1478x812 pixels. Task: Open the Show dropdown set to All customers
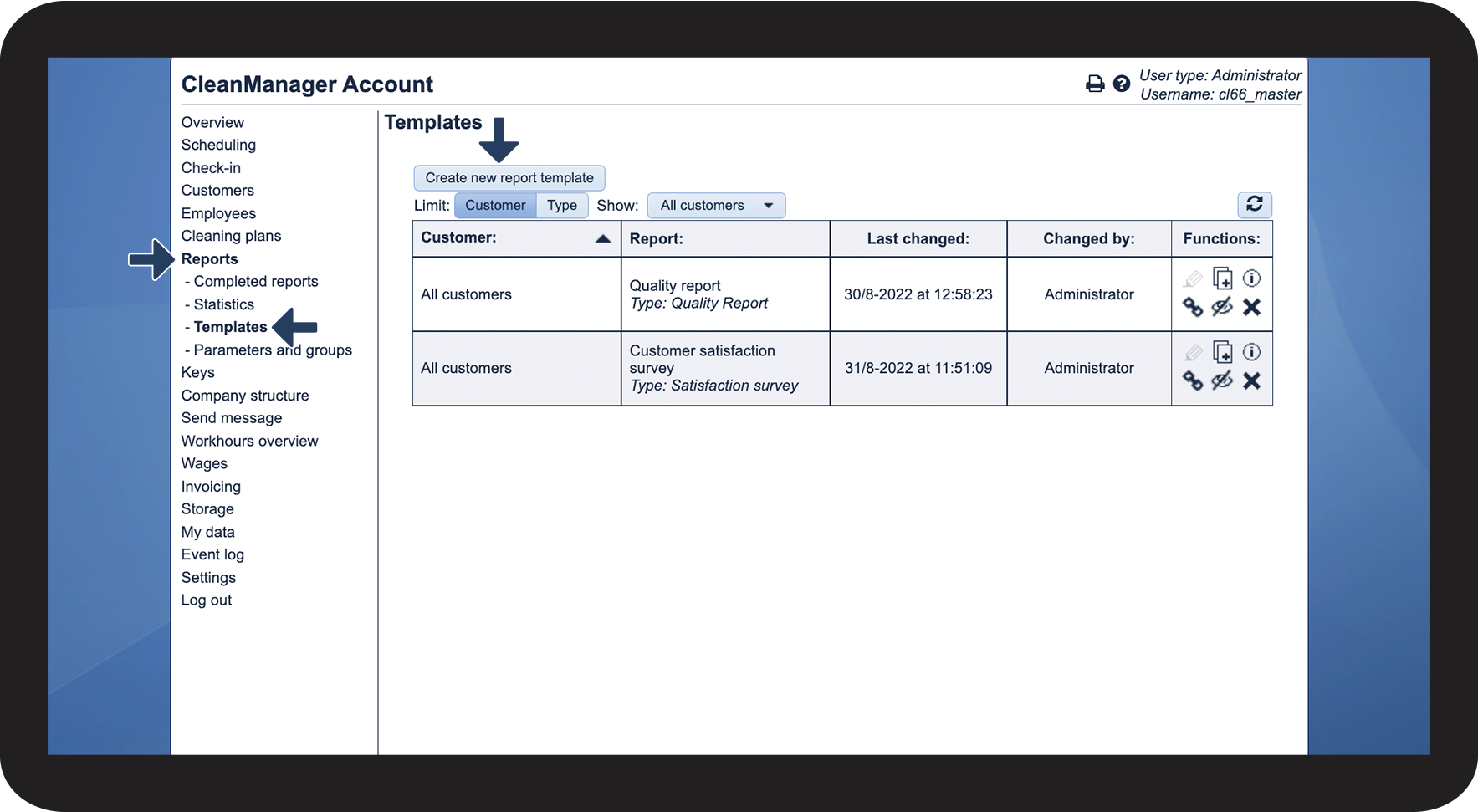[716, 205]
